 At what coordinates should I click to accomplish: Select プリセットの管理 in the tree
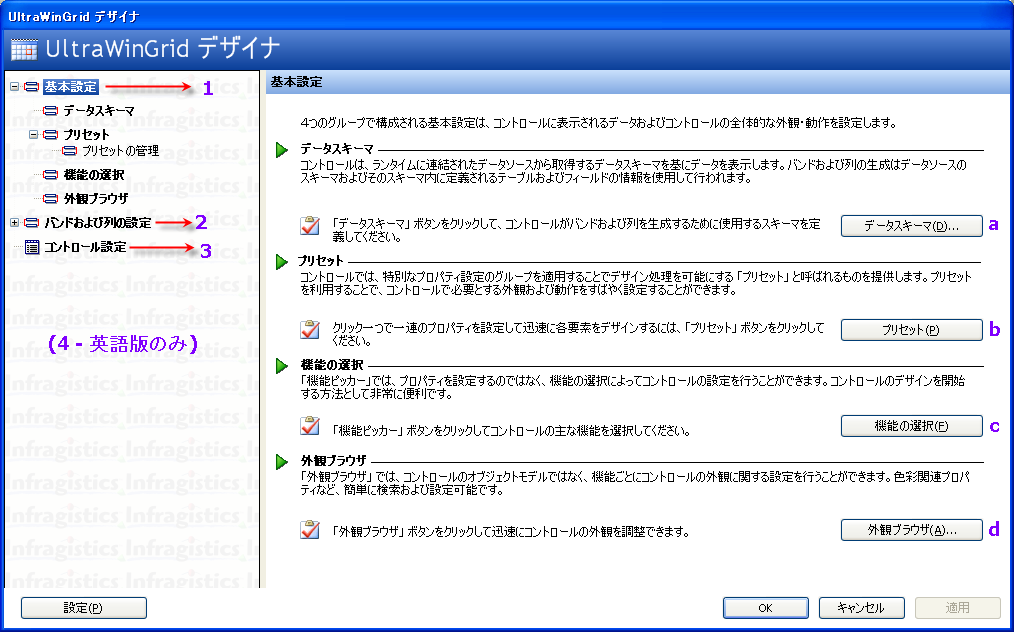pyautogui.click(x=120, y=151)
